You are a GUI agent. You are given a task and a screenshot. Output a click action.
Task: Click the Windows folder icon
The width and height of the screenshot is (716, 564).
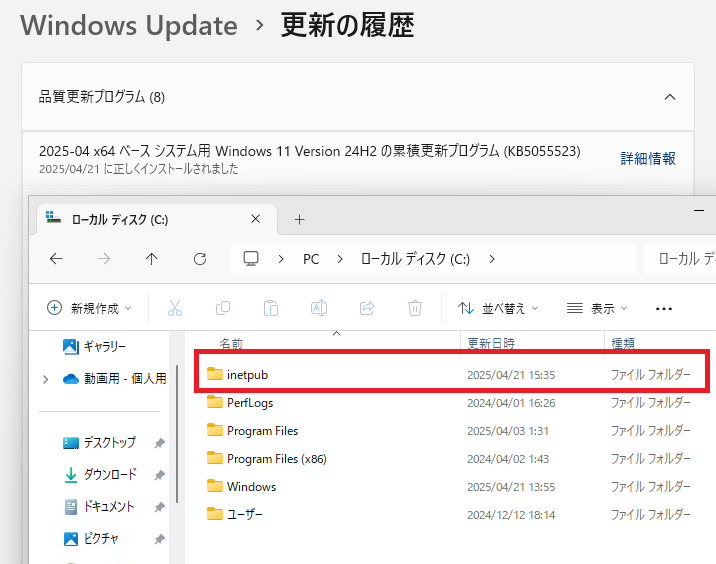click(x=215, y=485)
